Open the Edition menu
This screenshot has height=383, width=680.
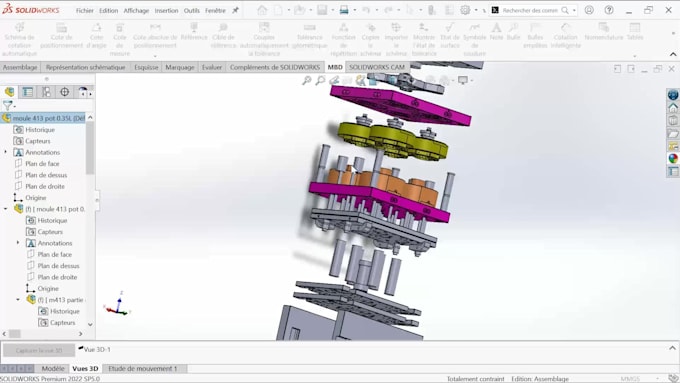tap(108, 10)
